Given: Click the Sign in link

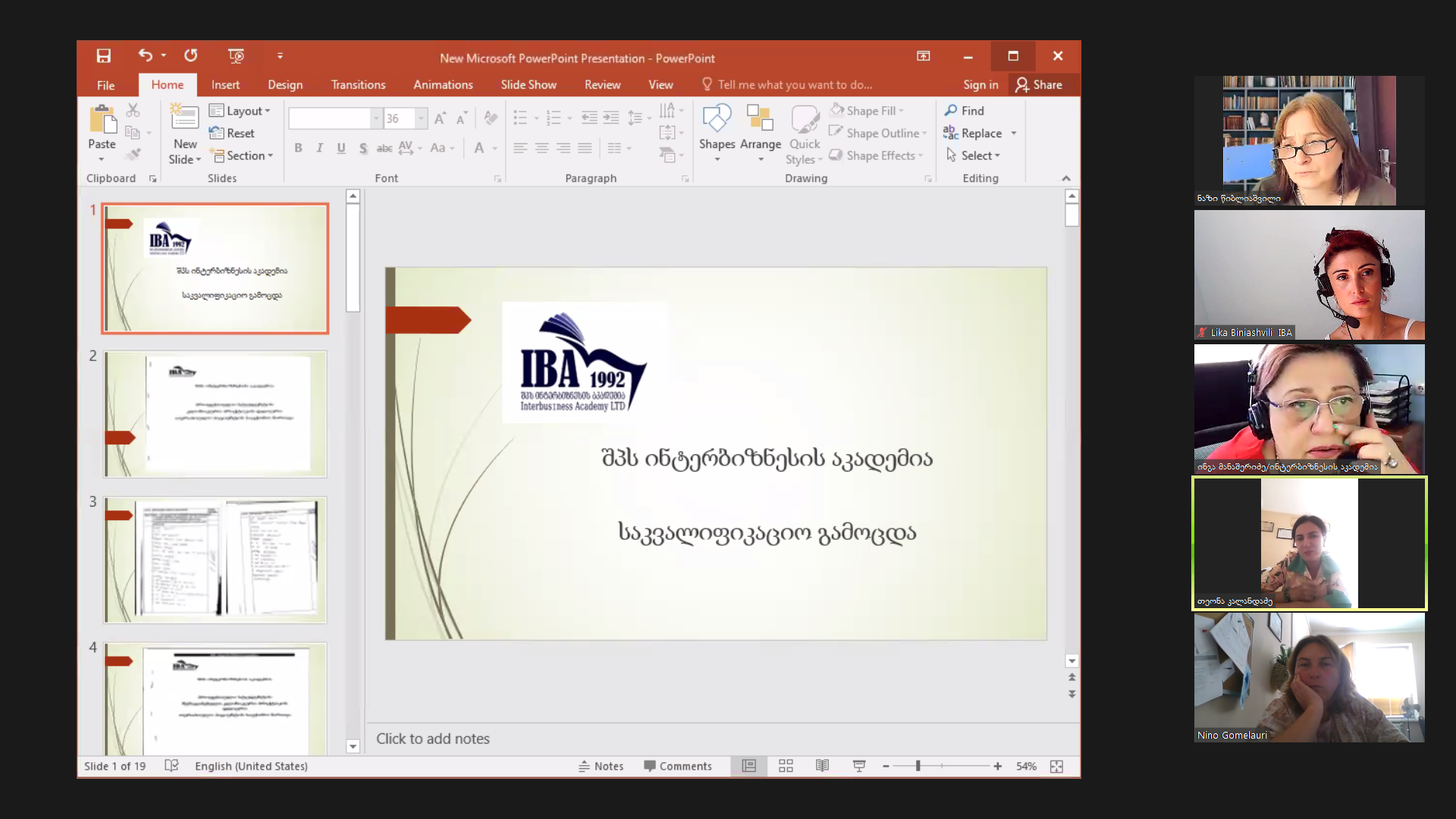Looking at the screenshot, I should point(980,85).
